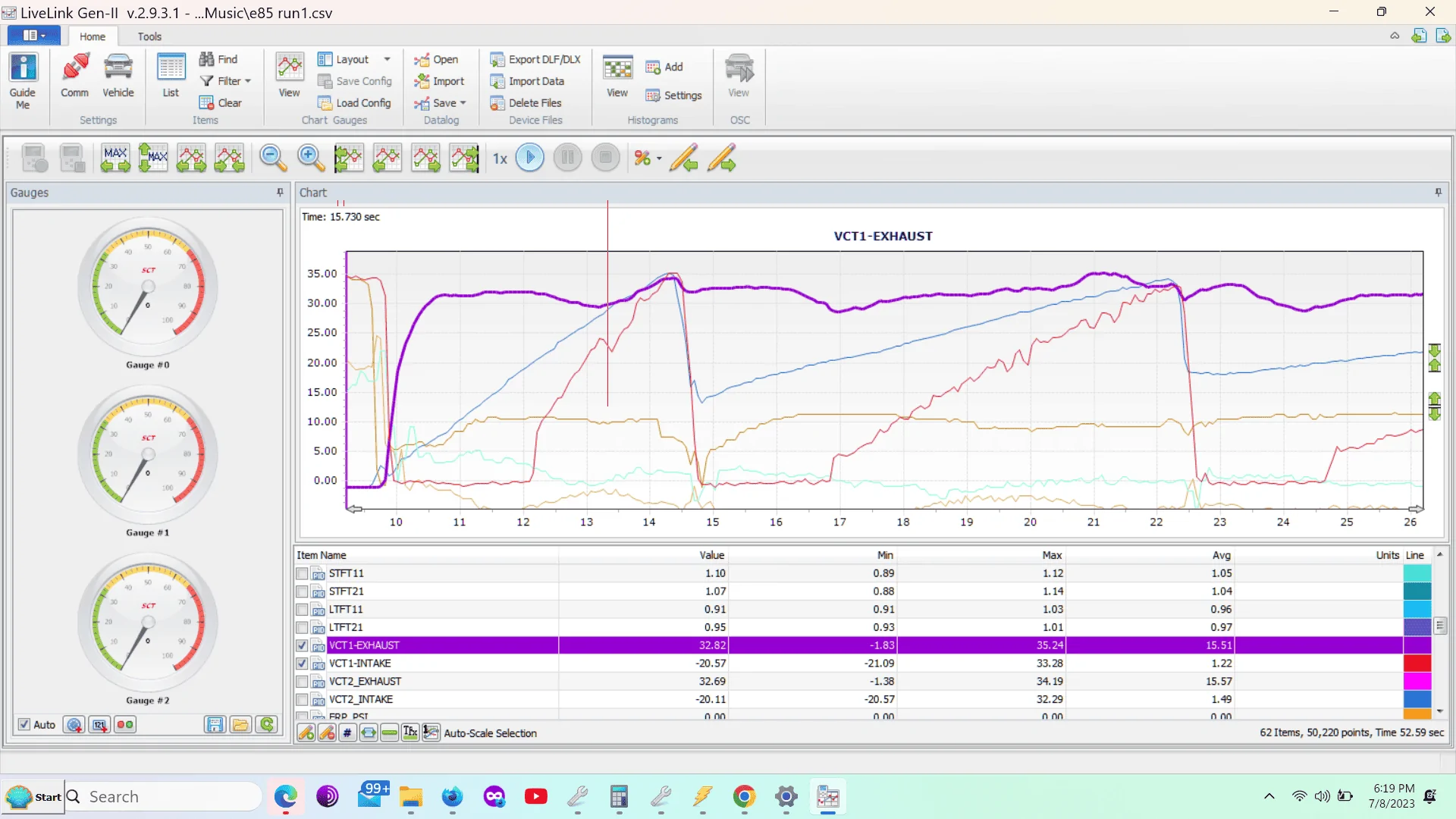Check the STFT21 item checkbox
Screen dimensions: 1456x819
pyautogui.click(x=303, y=592)
